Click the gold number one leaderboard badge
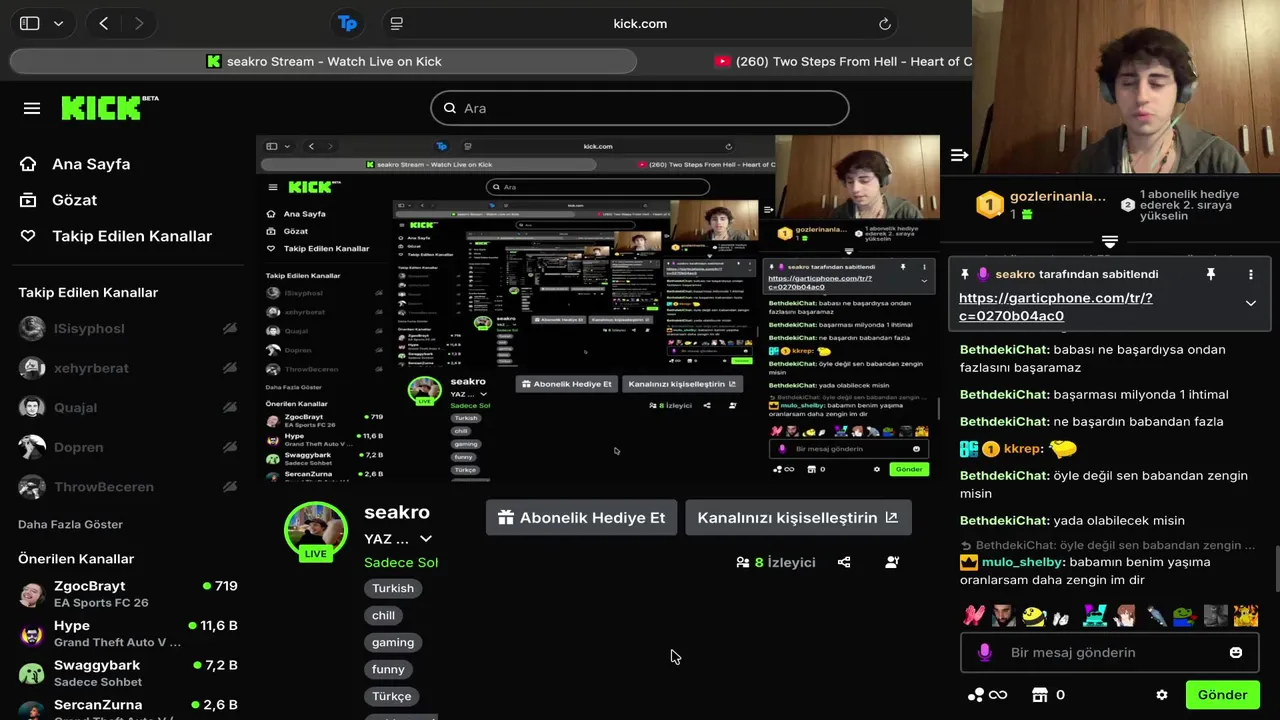Image resolution: width=1280 pixels, height=720 pixels. 989,205
